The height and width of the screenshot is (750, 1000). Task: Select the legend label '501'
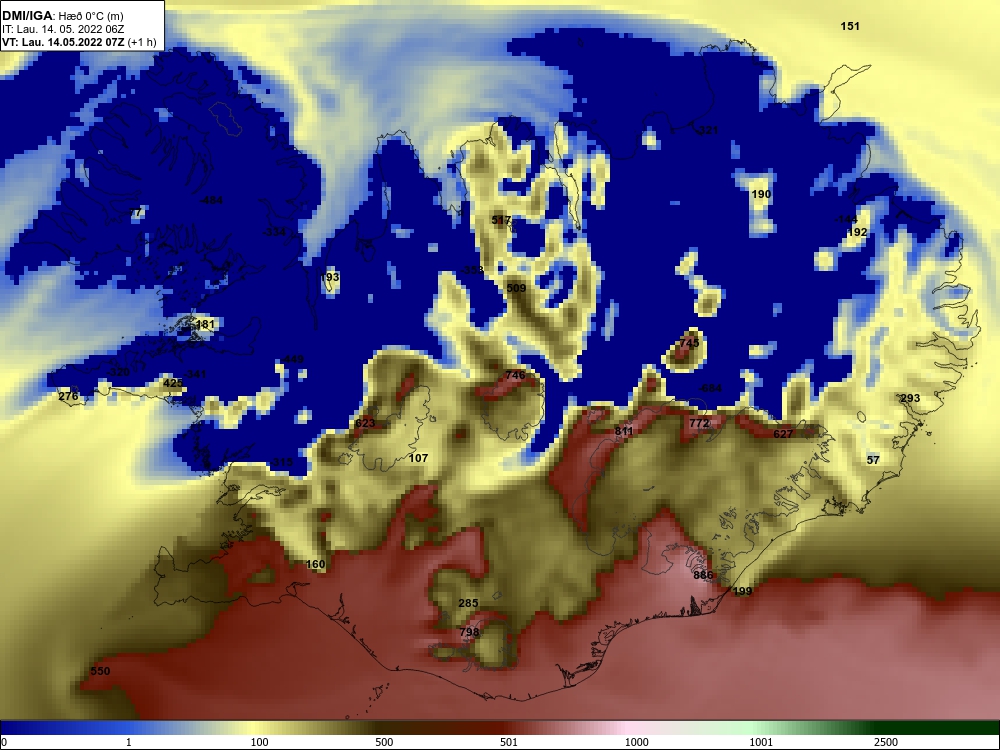pyautogui.click(x=509, y=742)
